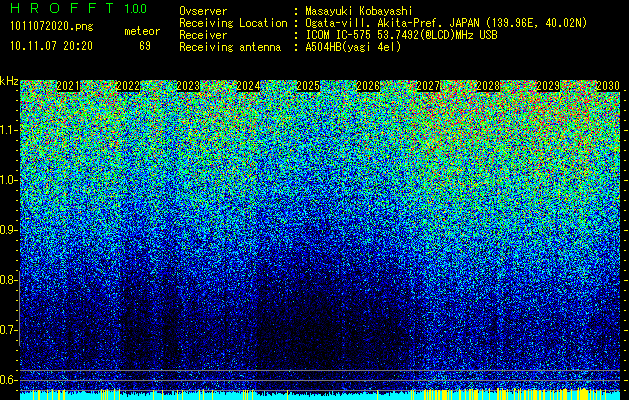Click the meteor label
Viewport: 629px width, 400px height.
[142, 31]
